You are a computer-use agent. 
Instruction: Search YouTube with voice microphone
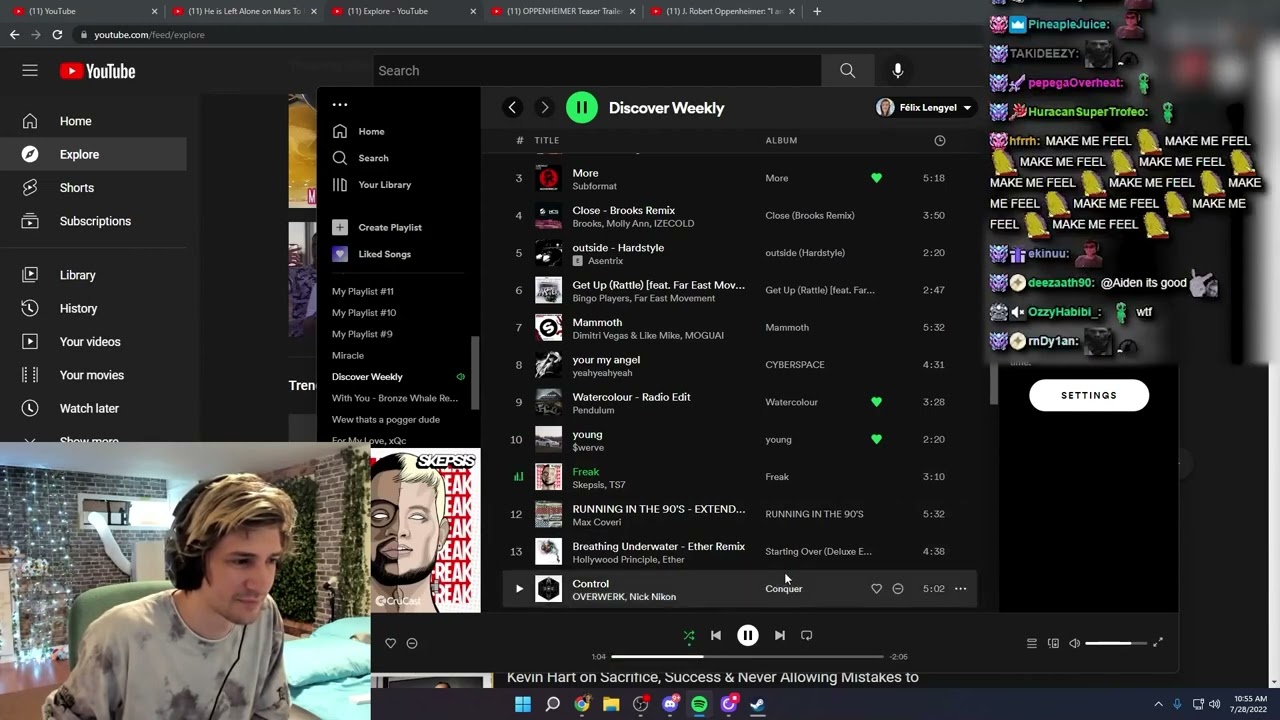(898, 71)
